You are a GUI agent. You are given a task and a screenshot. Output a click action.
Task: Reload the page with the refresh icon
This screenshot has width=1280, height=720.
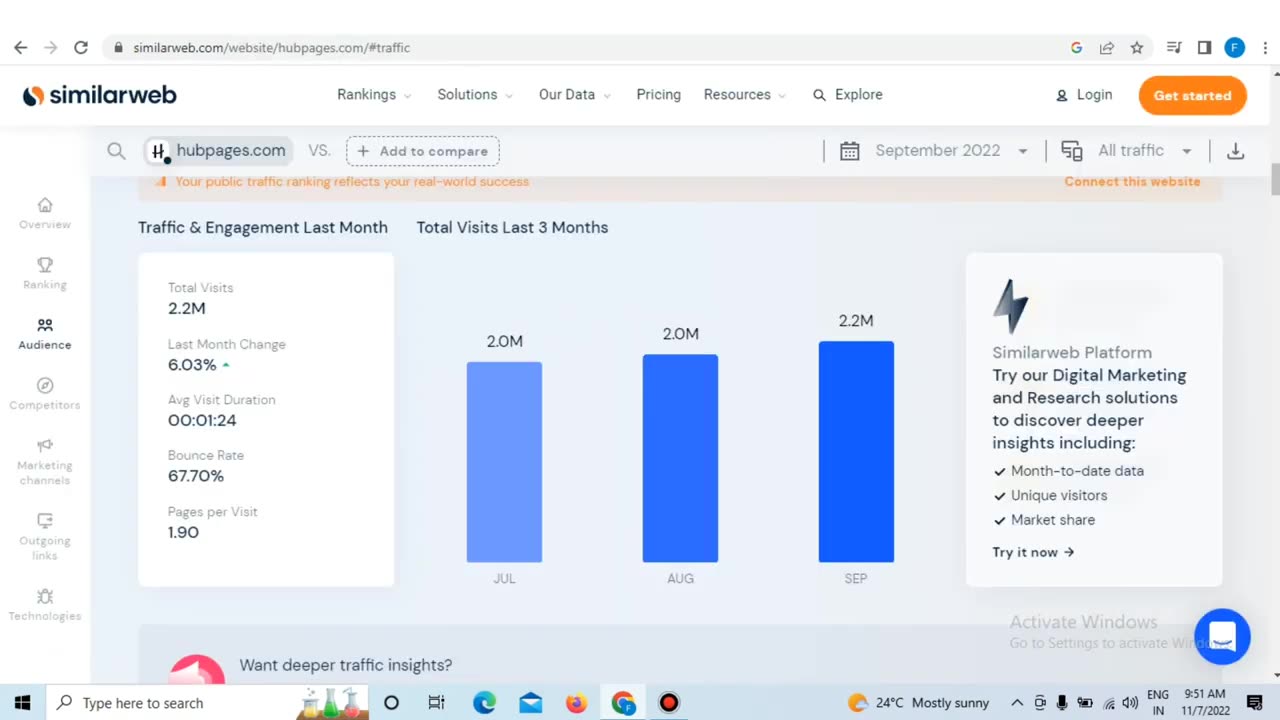[81, 47]
